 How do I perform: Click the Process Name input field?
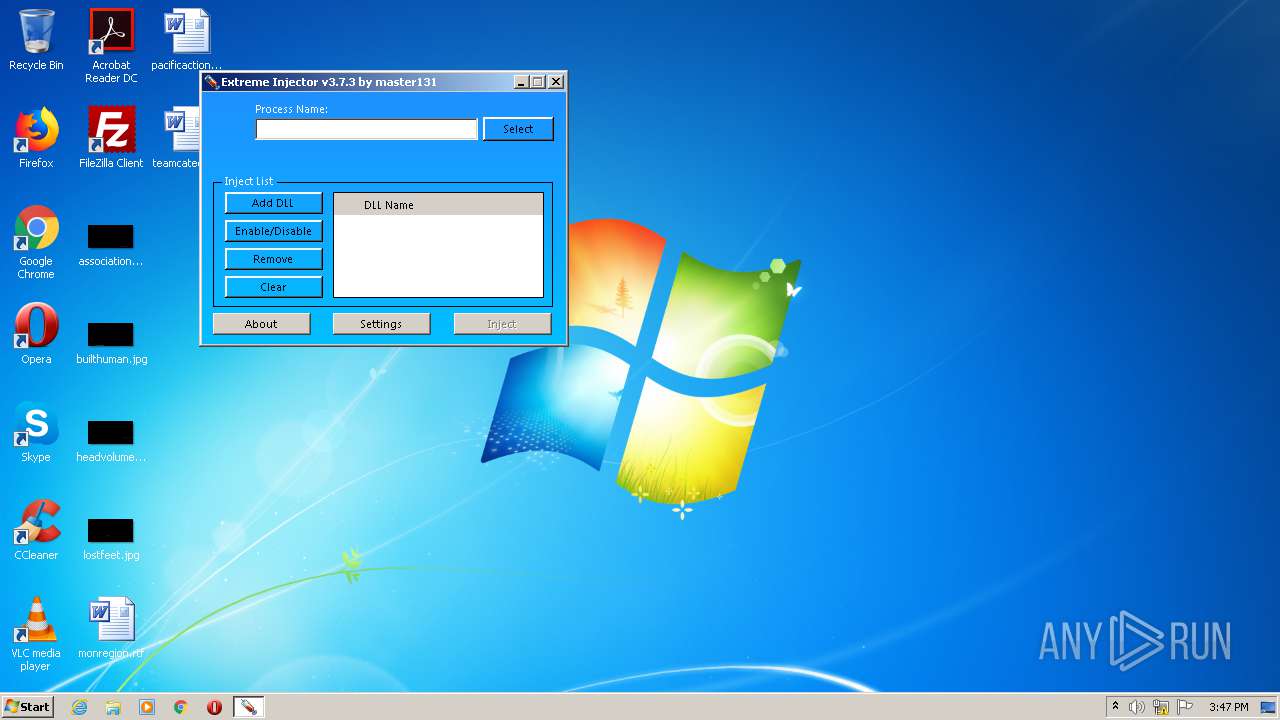click(x=366, y=129)
